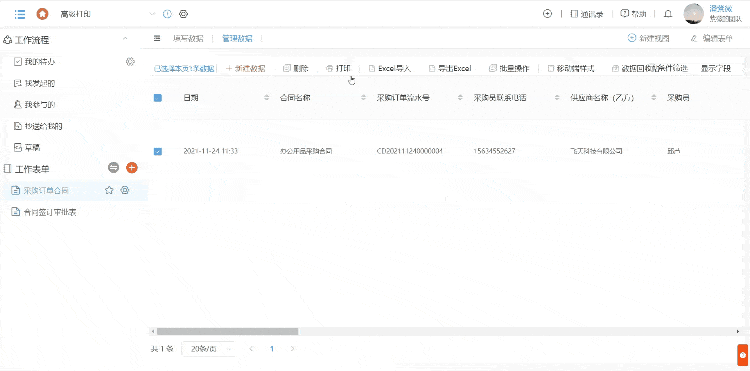Sort by the 合同名称 column arrows
Screen dimensions: 750x371
pyautogui.click(x=364, y=98)
